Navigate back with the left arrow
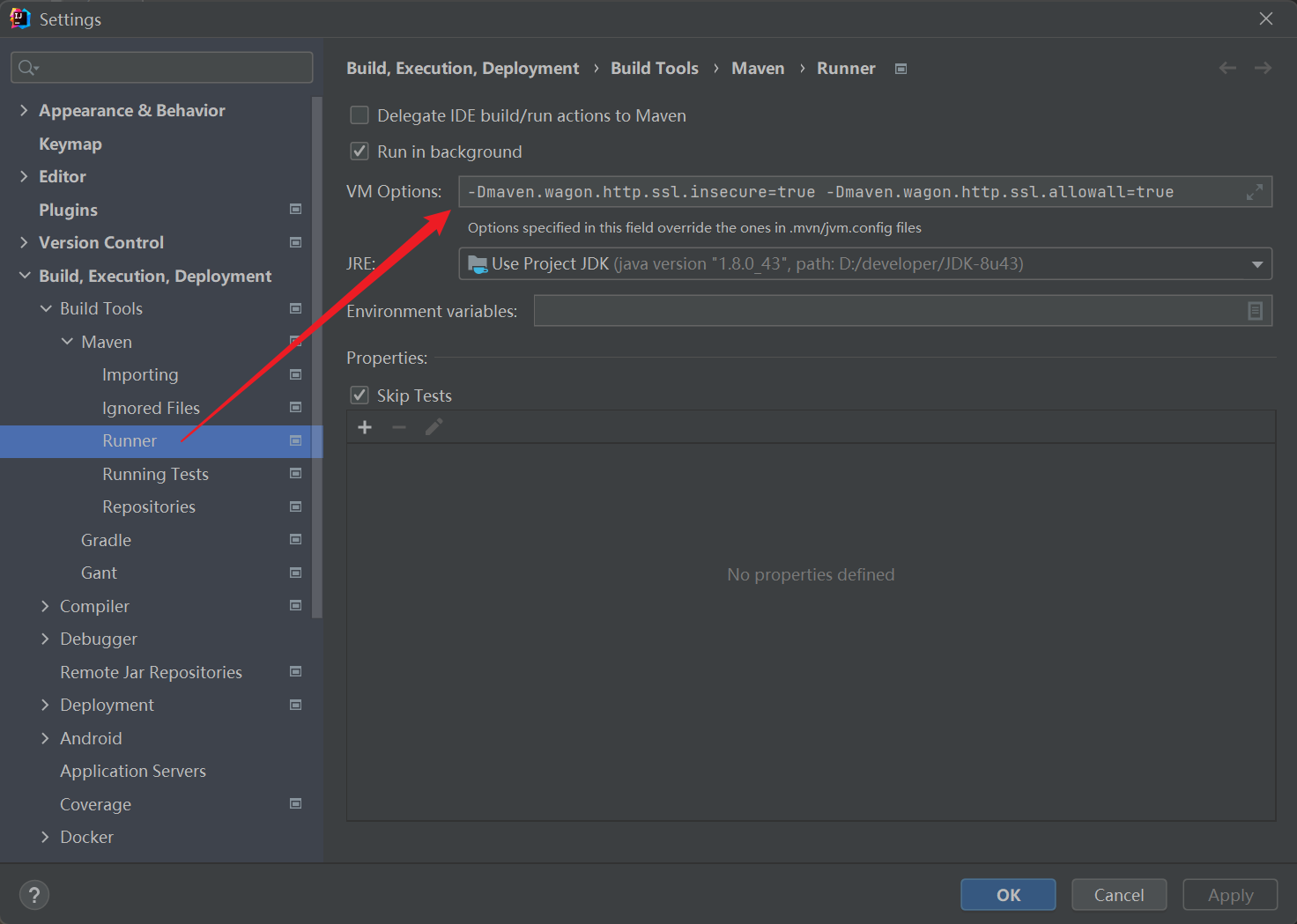The width and height of the screenshot is (1297, 924). [x=1227, y=68]
